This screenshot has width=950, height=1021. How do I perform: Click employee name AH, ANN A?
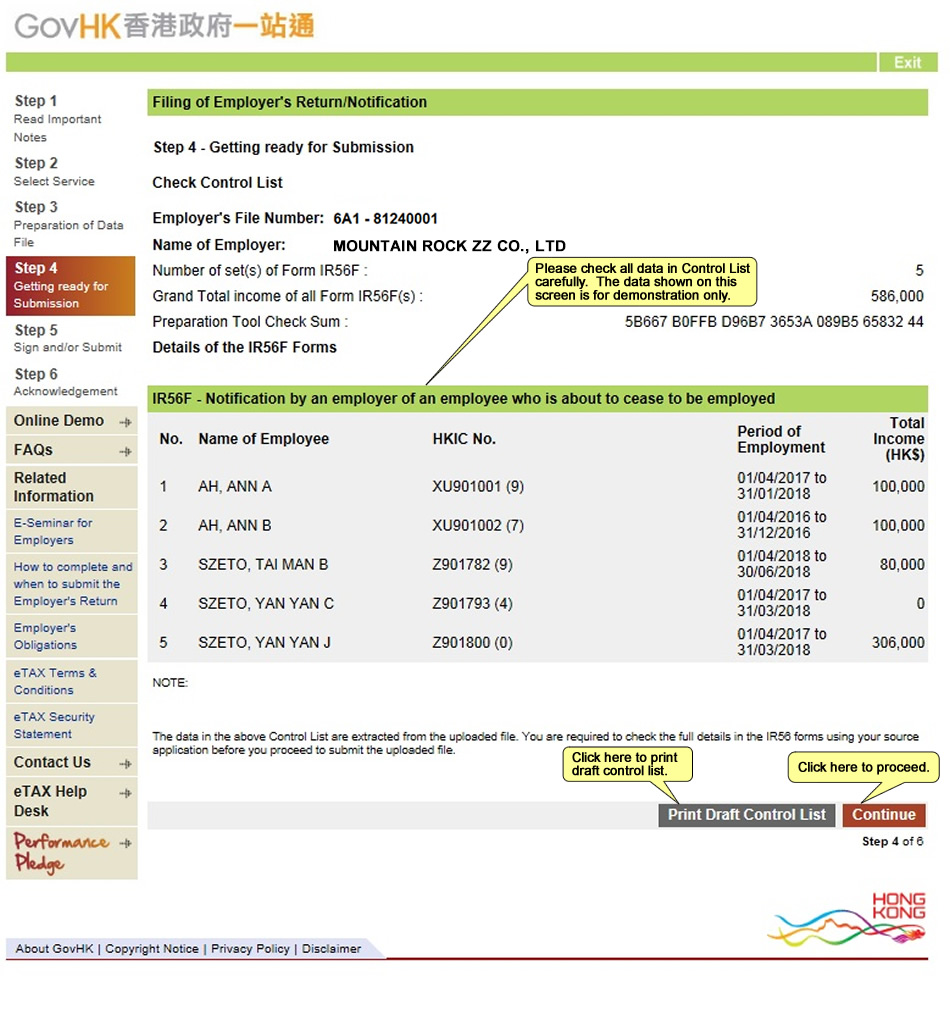point(235,486)
